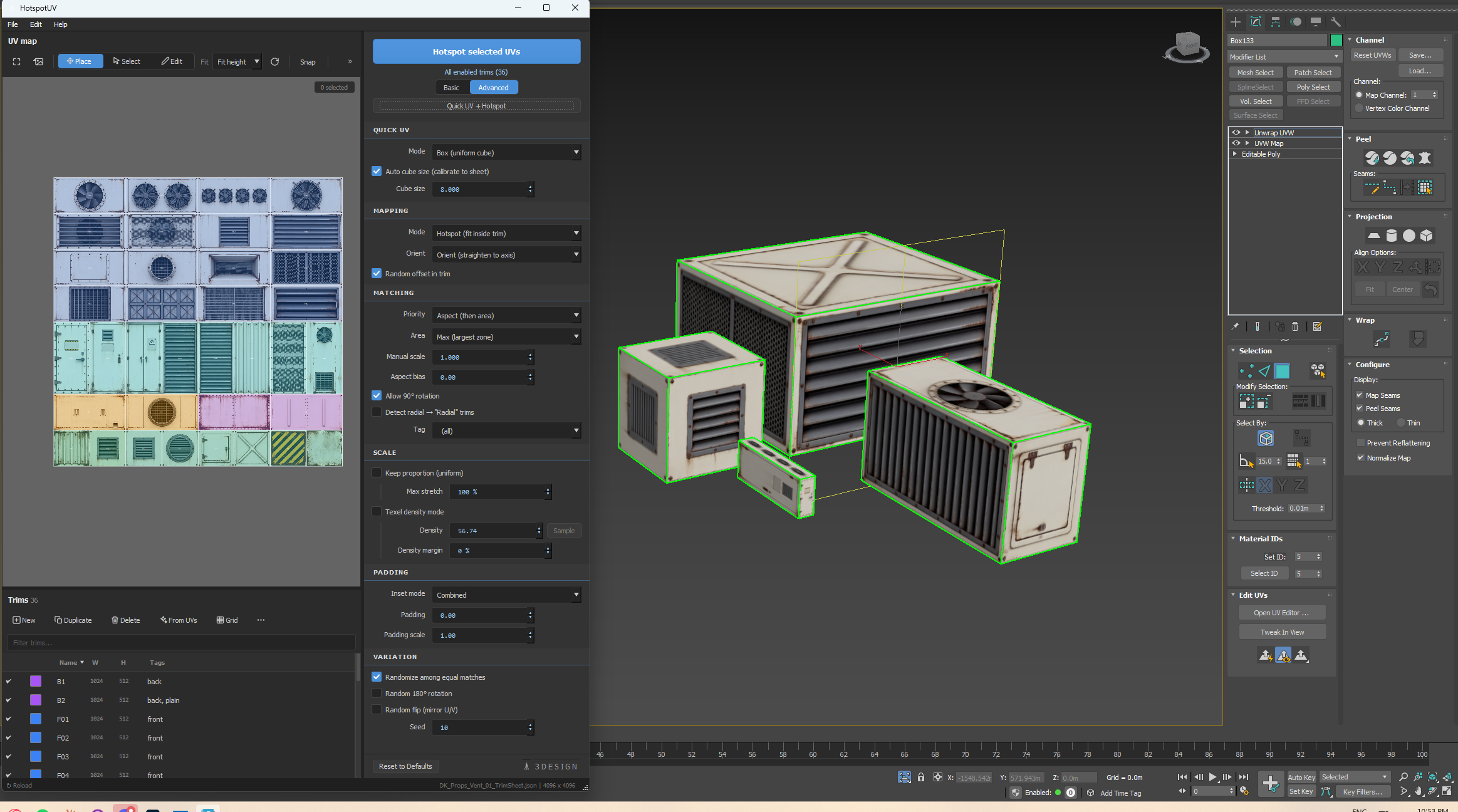Click the fit-to-frame icon in UV map
The height and width of the screenshot is (812, 1458).
(17, 61)
